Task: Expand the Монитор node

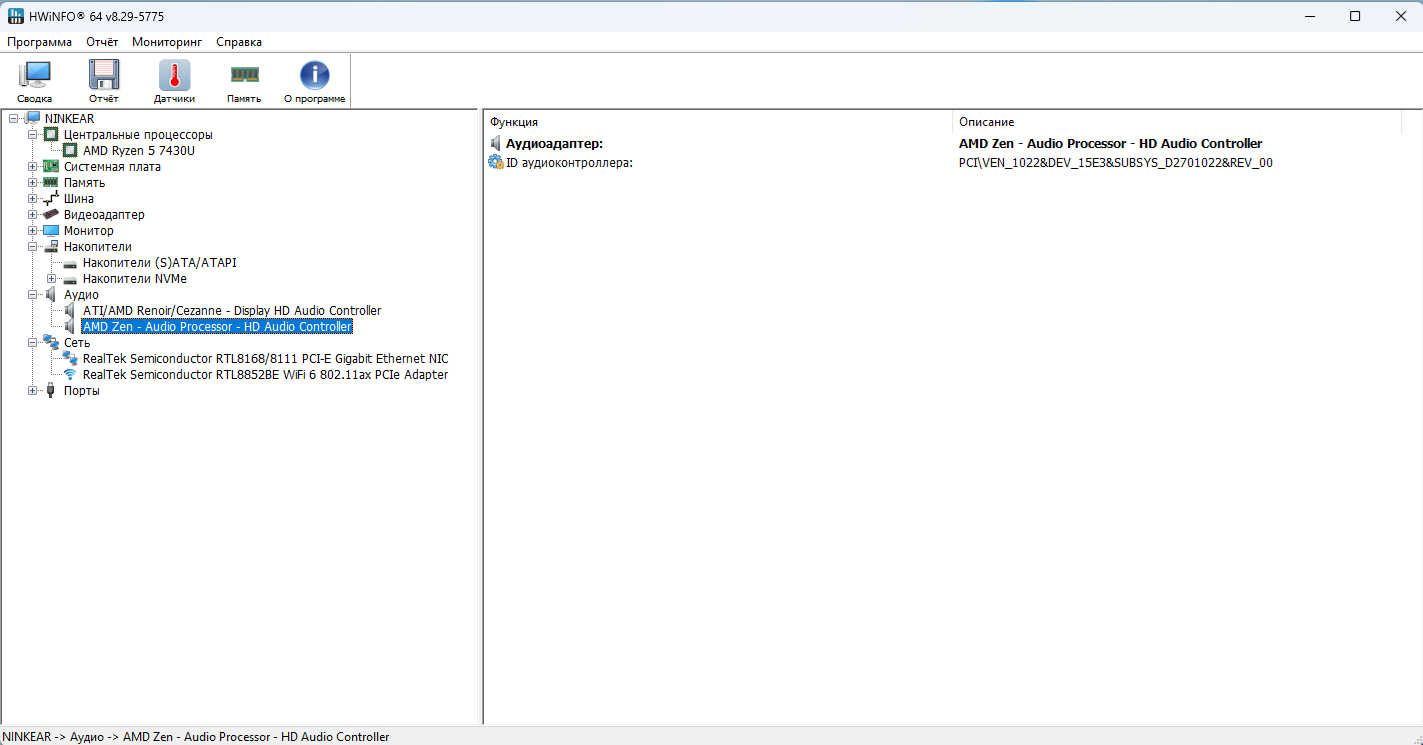Action: coord(33,231)
